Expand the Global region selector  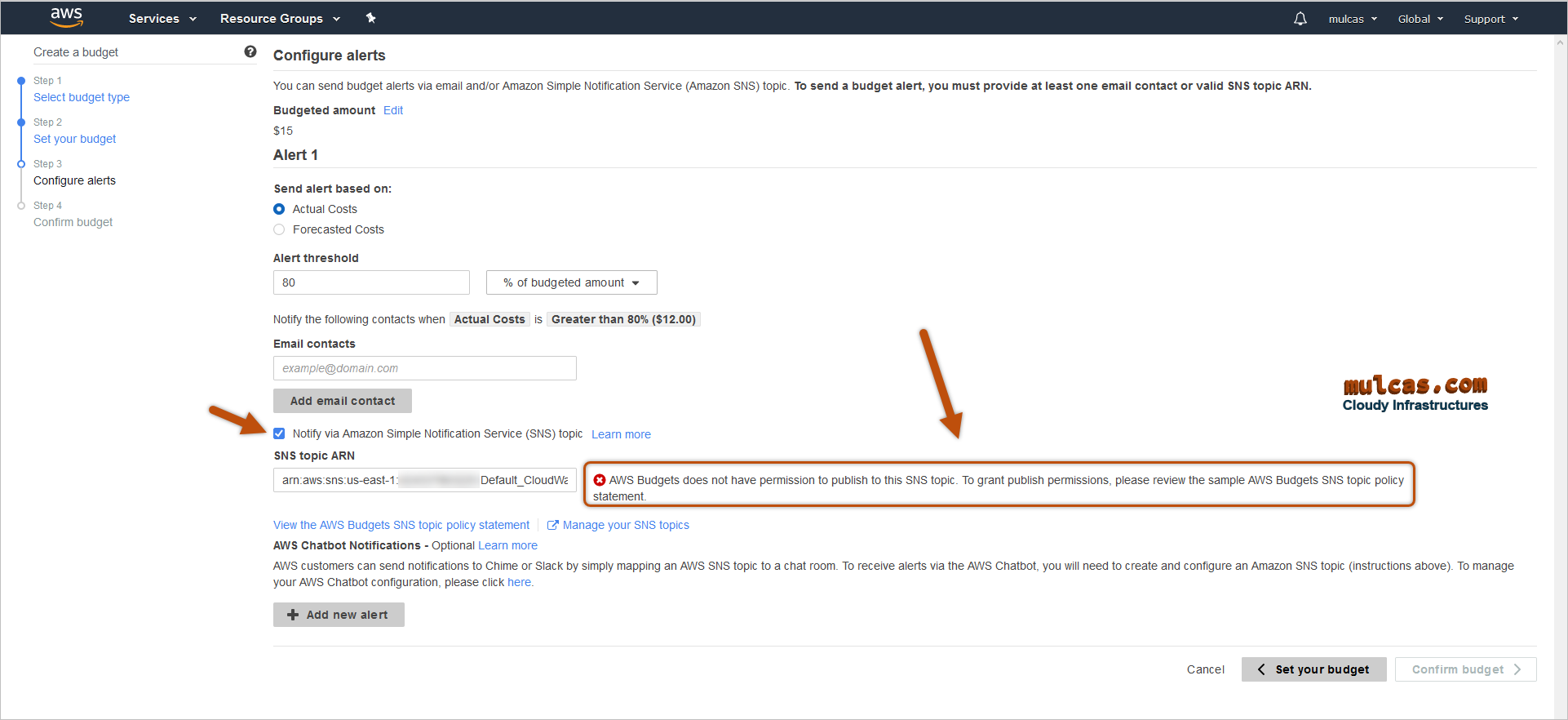coord(1420,19)
